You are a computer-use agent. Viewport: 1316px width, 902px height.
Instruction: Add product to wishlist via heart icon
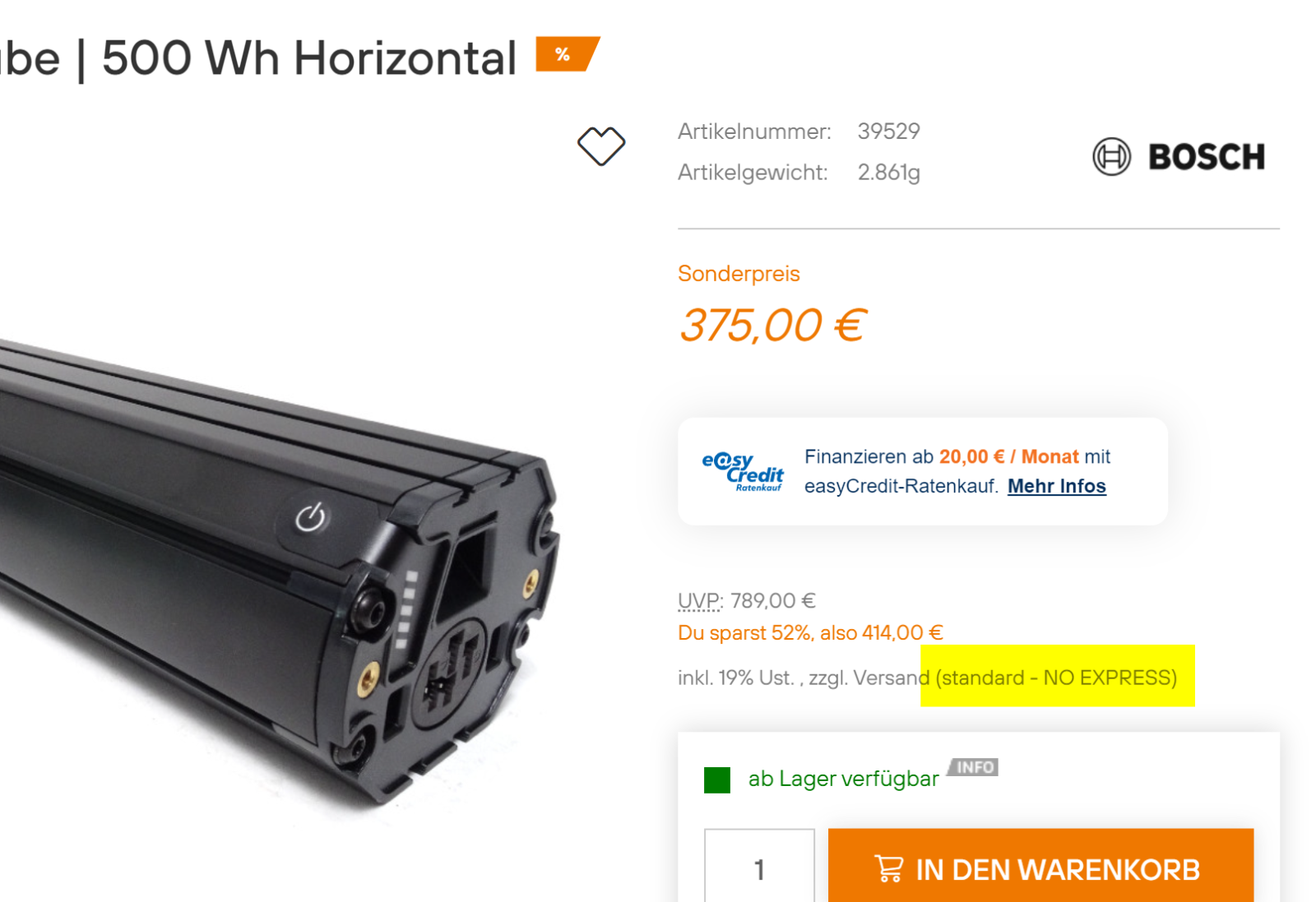[x=601, y=146]
